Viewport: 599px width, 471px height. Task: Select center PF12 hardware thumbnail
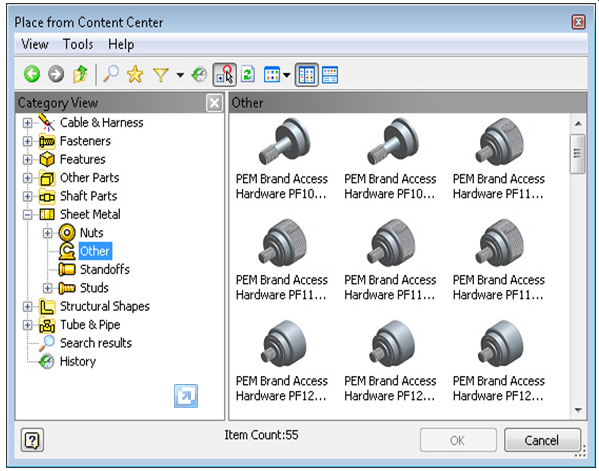pyautogui.click(x=391, y=343)
